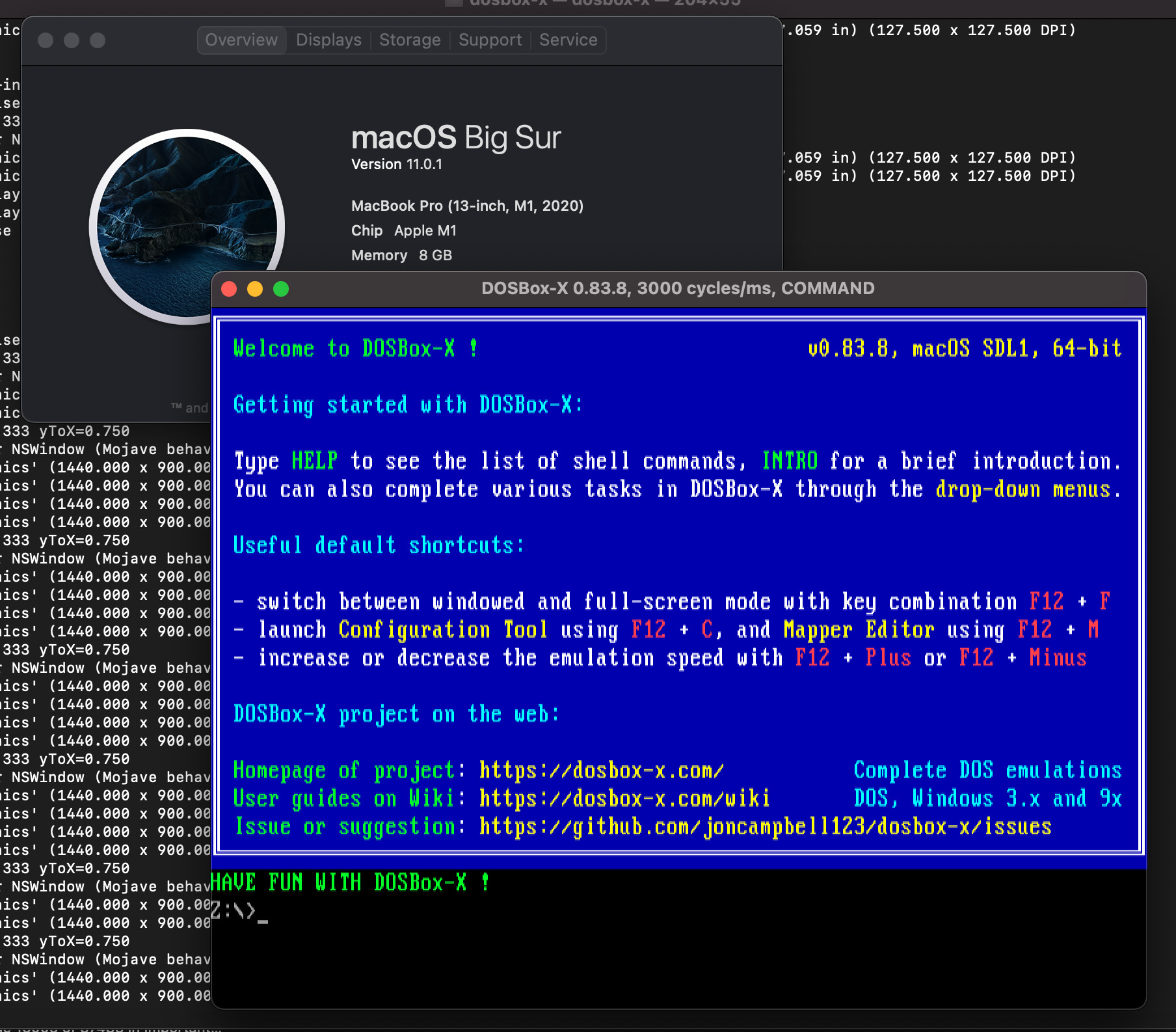Click https://dosbox-x.com/wiki URL
The image size is (1176, 1032).
point(624,798)
